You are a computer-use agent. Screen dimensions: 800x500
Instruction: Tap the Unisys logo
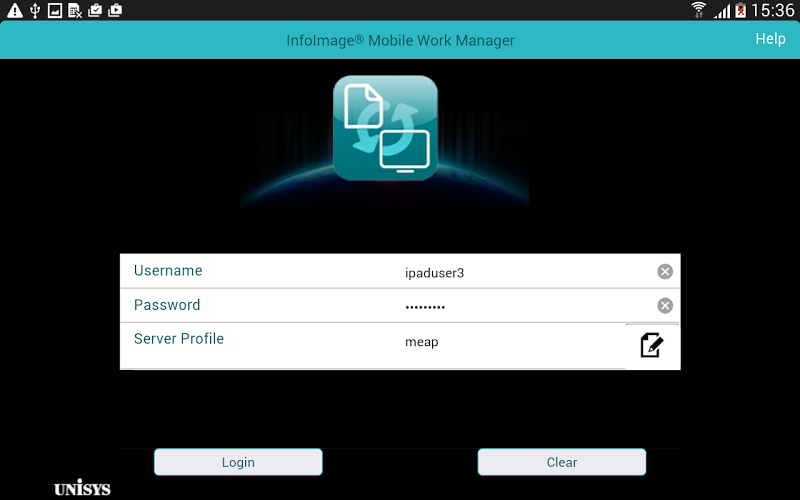(x=82, y=488)
